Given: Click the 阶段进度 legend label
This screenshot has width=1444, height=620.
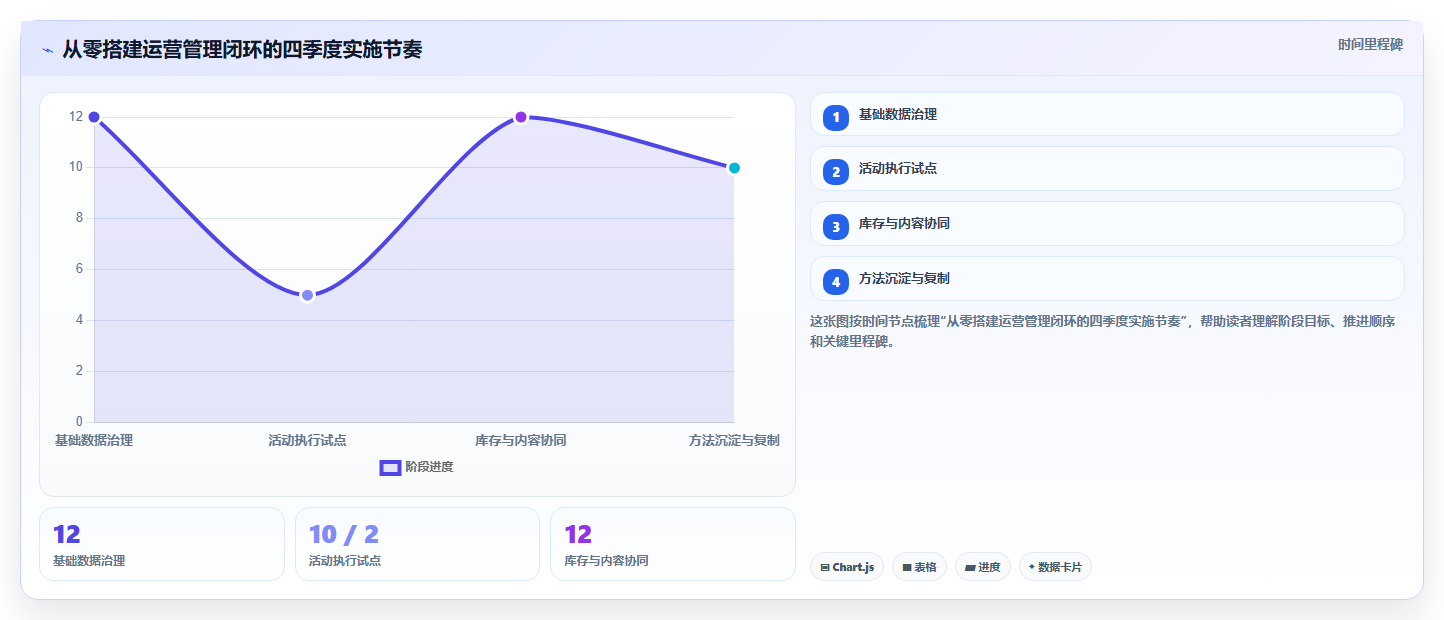Looking at the screenshot, I should click(x=429, y=467).
